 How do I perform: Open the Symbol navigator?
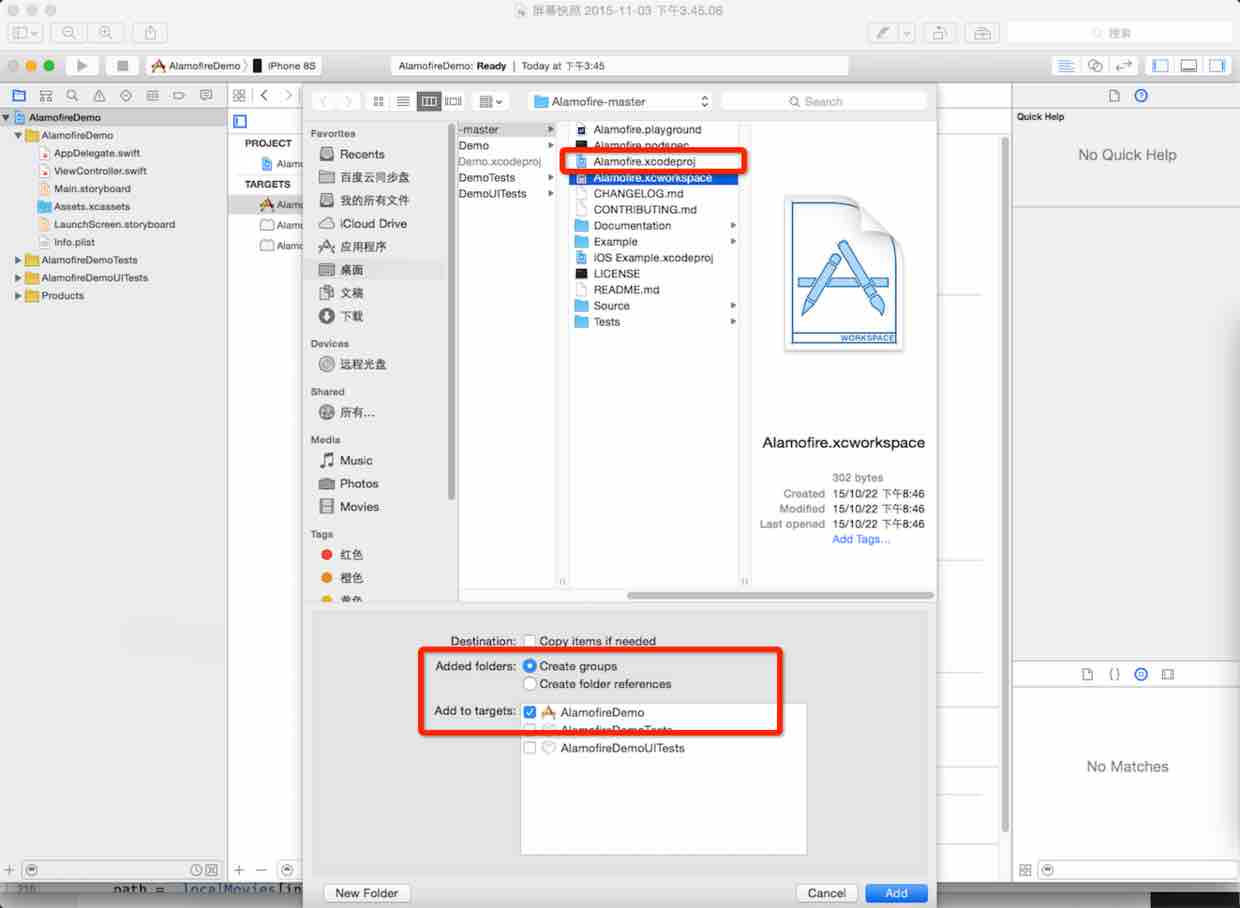coord(45,96)
